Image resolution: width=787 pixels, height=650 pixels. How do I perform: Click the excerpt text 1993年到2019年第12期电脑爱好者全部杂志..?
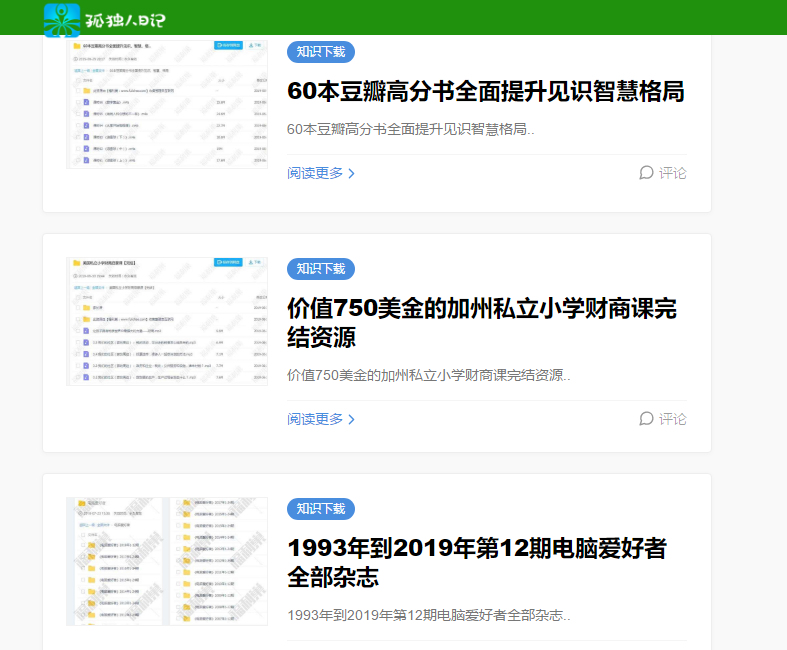pos(429,615)
